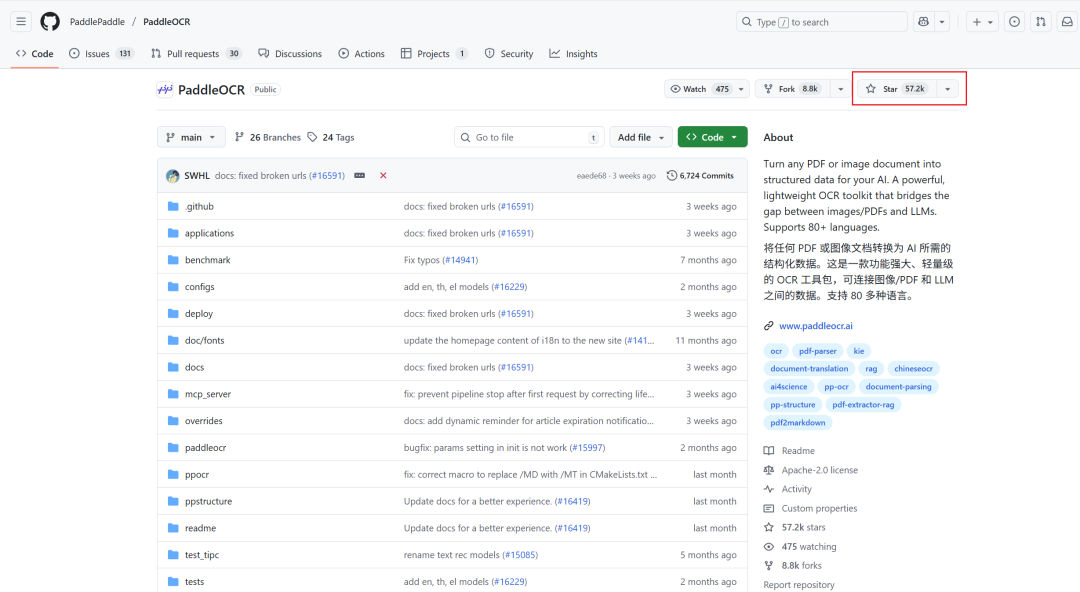Open the paddleocr folder
Viewport: 1080px width, 592px height.
pyautogui.click(x=205, y=447)
